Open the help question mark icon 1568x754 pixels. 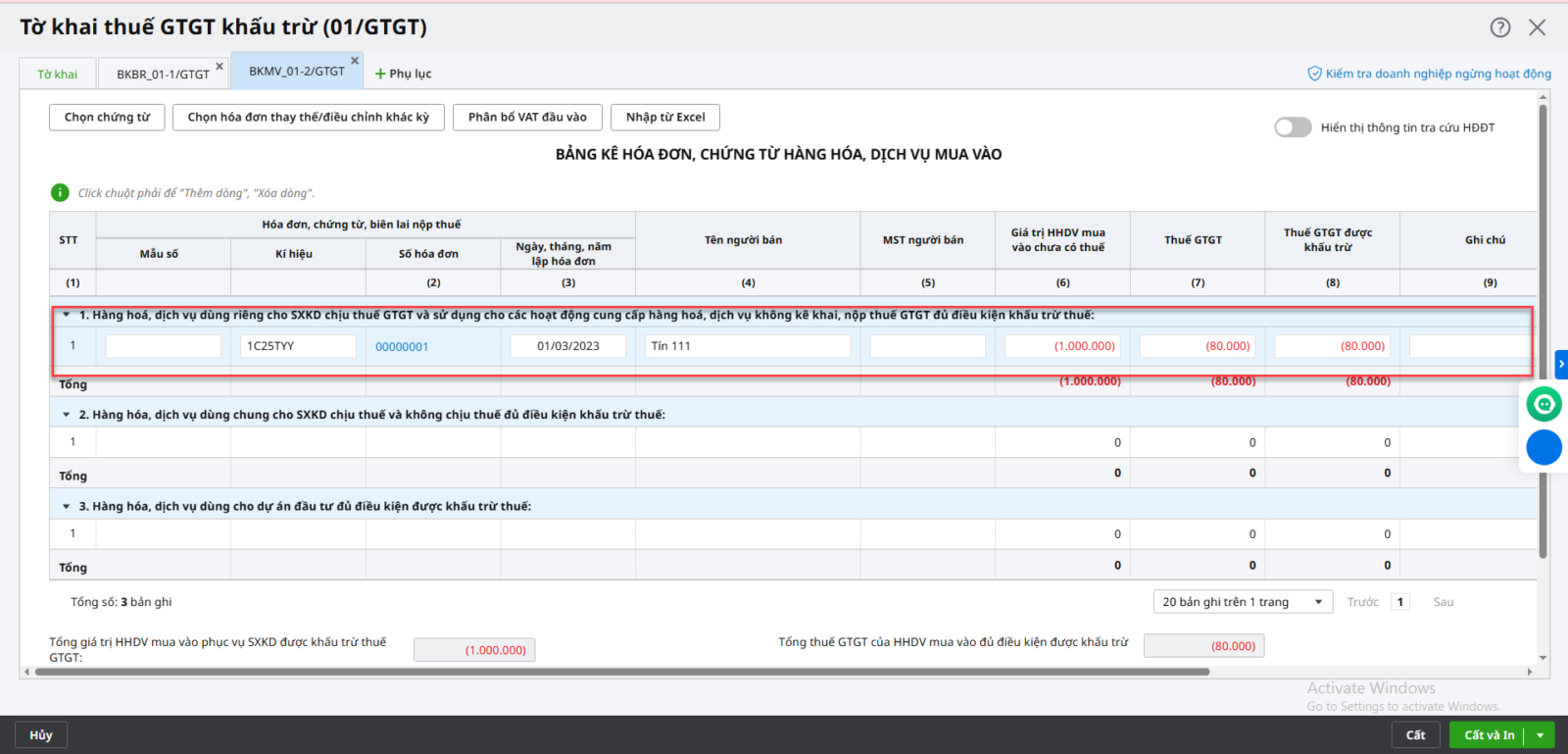click(x=1499, y=27)
